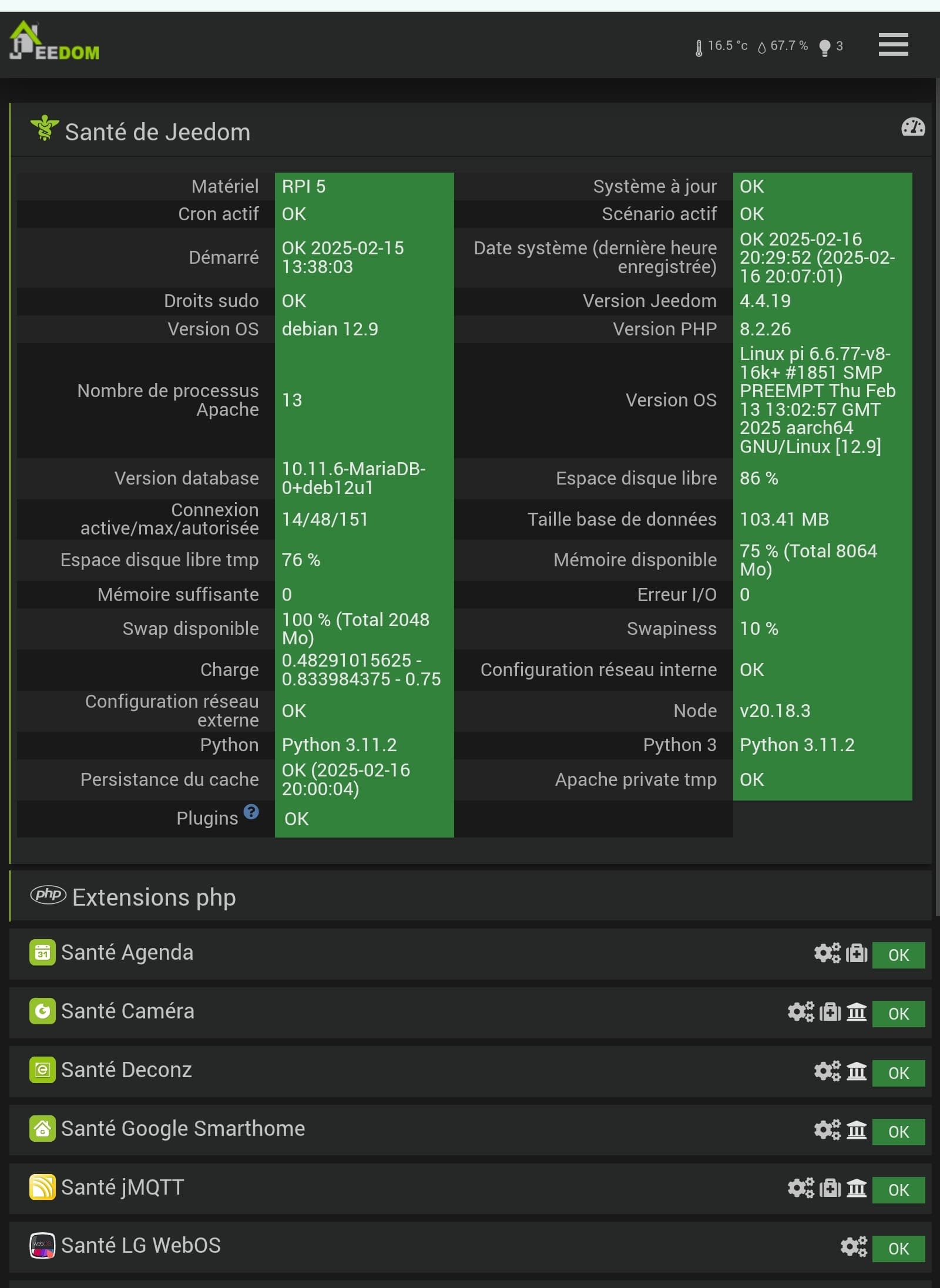This screenshot has width=940, height=1288.
Task: Expand the Santé Caméra panel
Action: pyautogui.click(x=127, y=1011)
